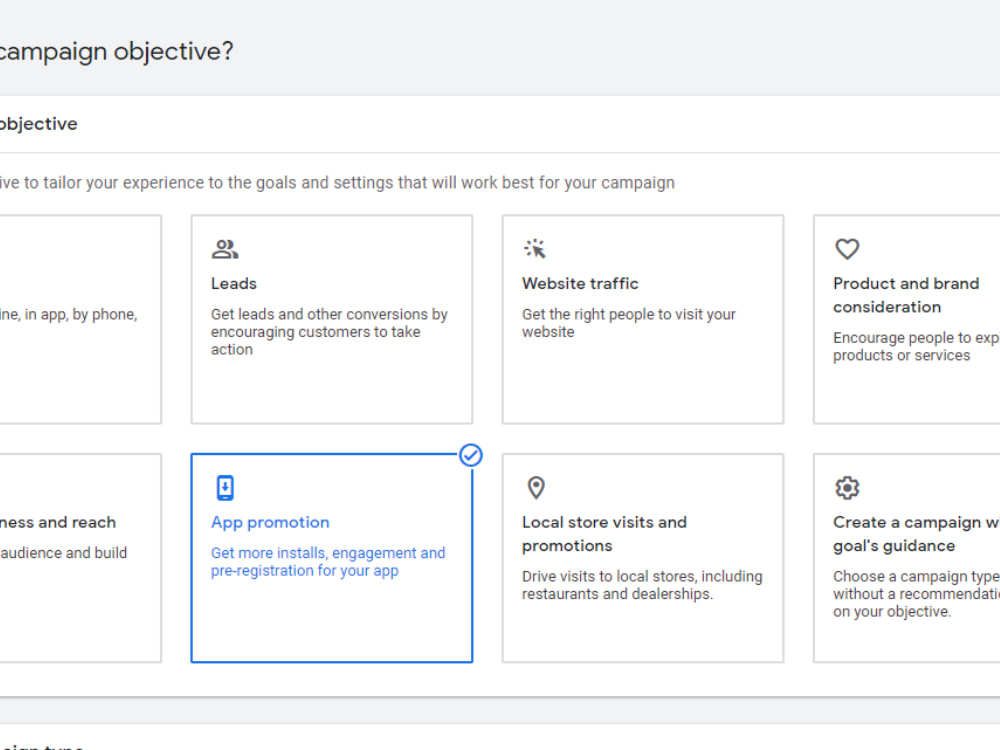Choose the Local store visits and promotions card
Viewport: 1000px width, 750px height.
click(642, 630)
